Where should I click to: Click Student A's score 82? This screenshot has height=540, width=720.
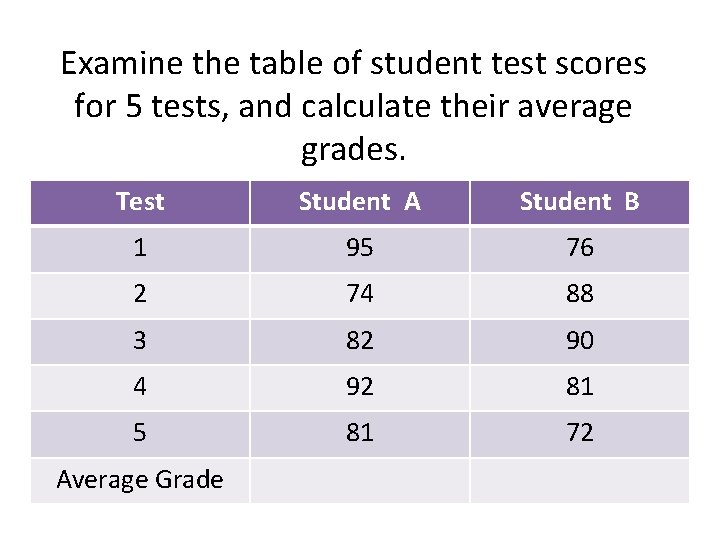[x=360, y=341]
